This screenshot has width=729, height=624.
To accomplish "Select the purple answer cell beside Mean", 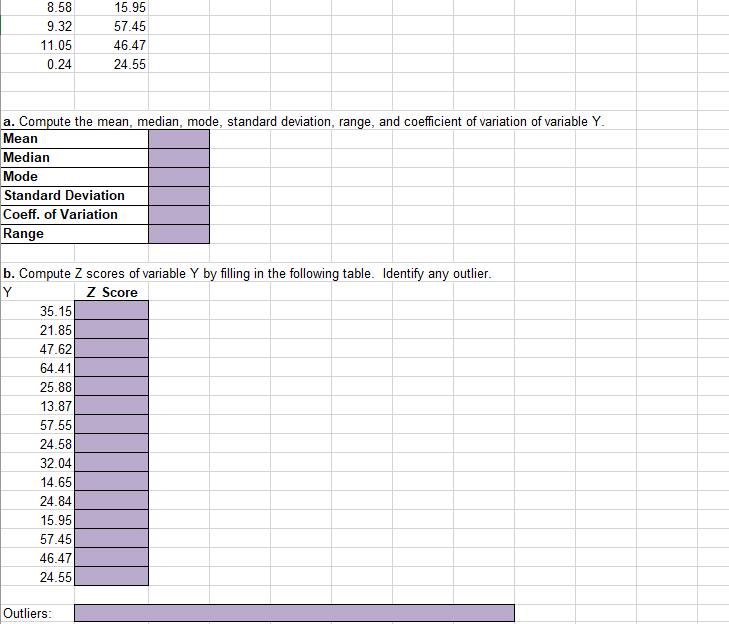I will [179, 139].
